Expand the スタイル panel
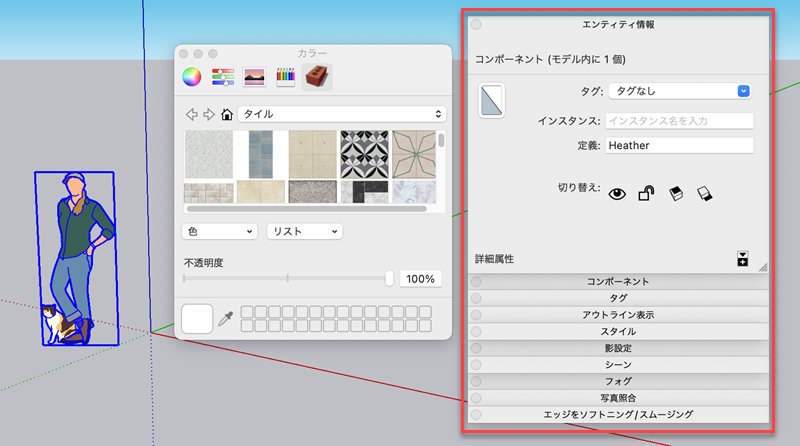Viewport: 800px width, 446px height. (x=617, y=331)
